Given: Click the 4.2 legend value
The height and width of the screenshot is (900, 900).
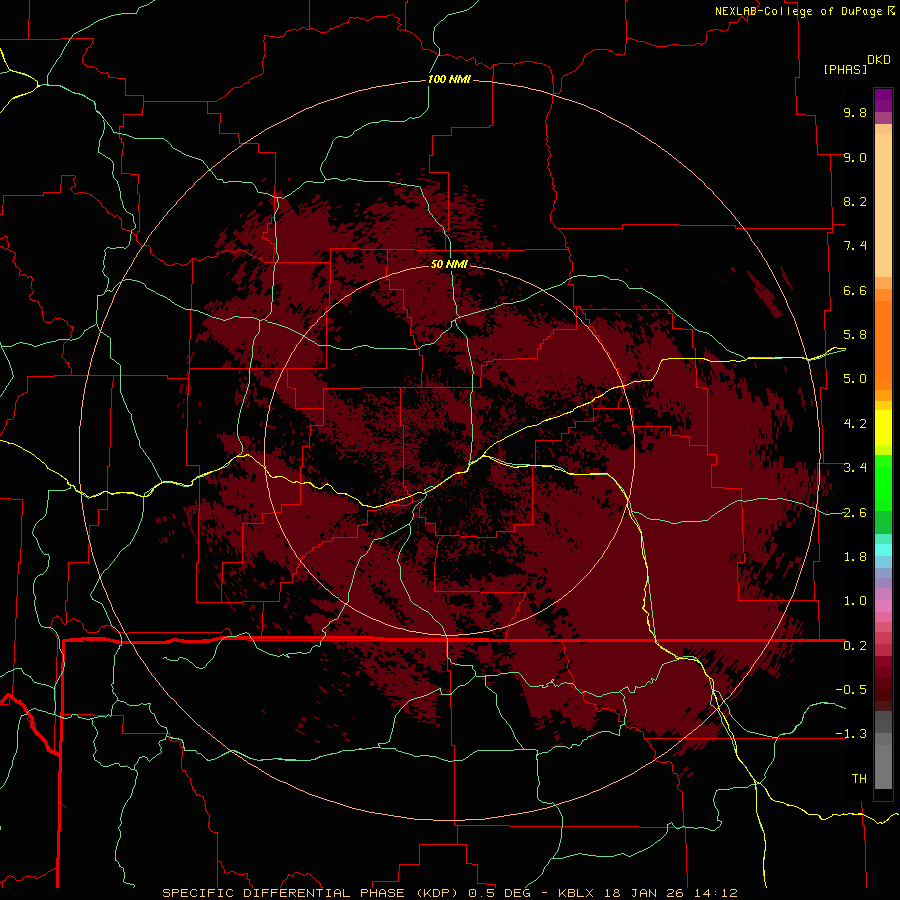Looking at the screenshot, I should (x=855, y=424).
